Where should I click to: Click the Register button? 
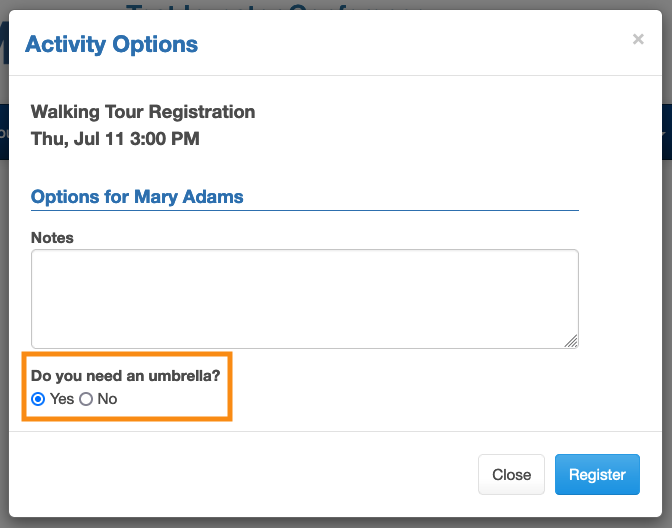coord(597,475)
